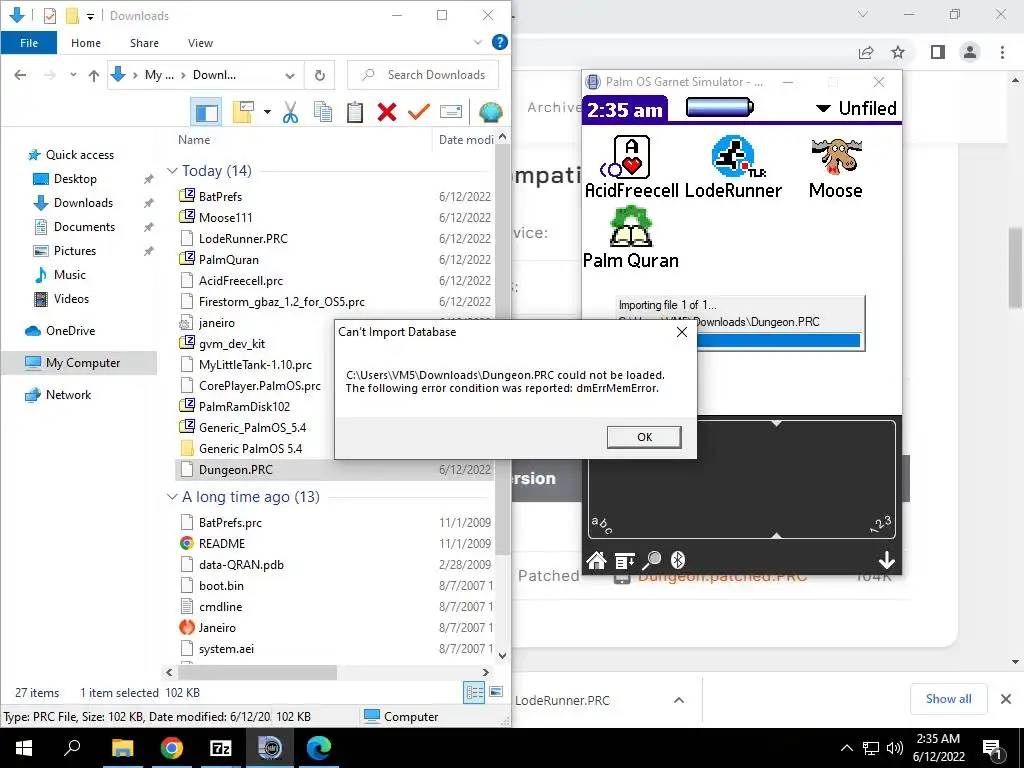Click the Search Downloads field
Image resolution: width=1024 pixels, height=768 pixels.
click(x=423, y=75)
